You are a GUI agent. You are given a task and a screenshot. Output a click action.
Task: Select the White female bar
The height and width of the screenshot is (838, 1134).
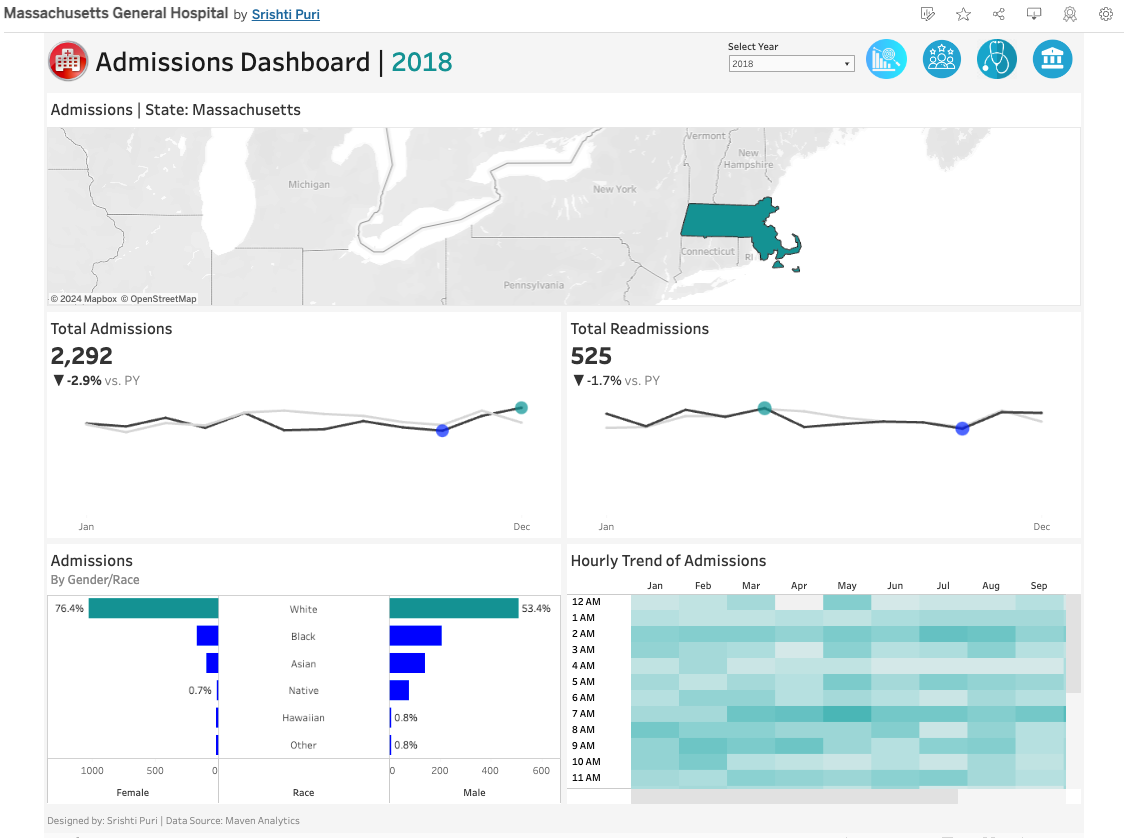point(153,608)
